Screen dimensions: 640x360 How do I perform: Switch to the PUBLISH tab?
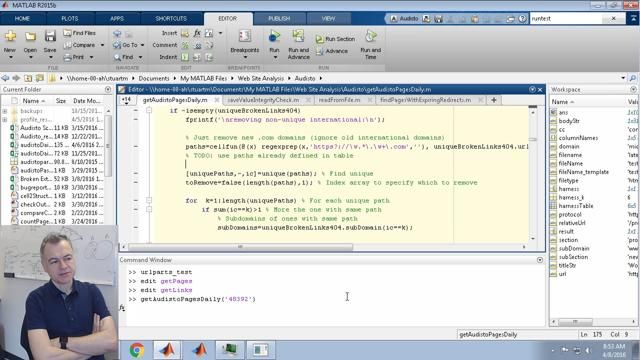[x=279, y=19]
